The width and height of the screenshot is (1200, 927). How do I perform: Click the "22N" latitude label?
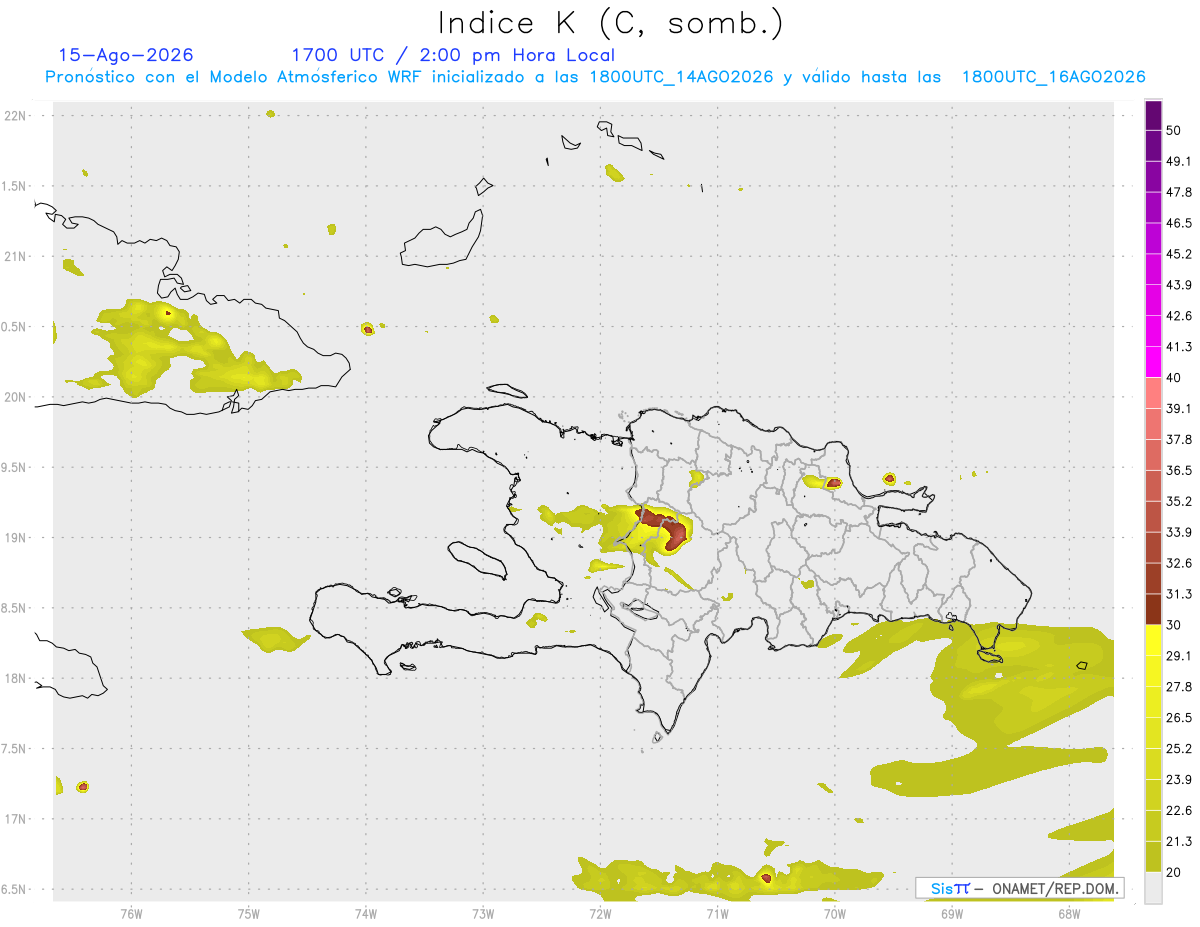[15, 116]
